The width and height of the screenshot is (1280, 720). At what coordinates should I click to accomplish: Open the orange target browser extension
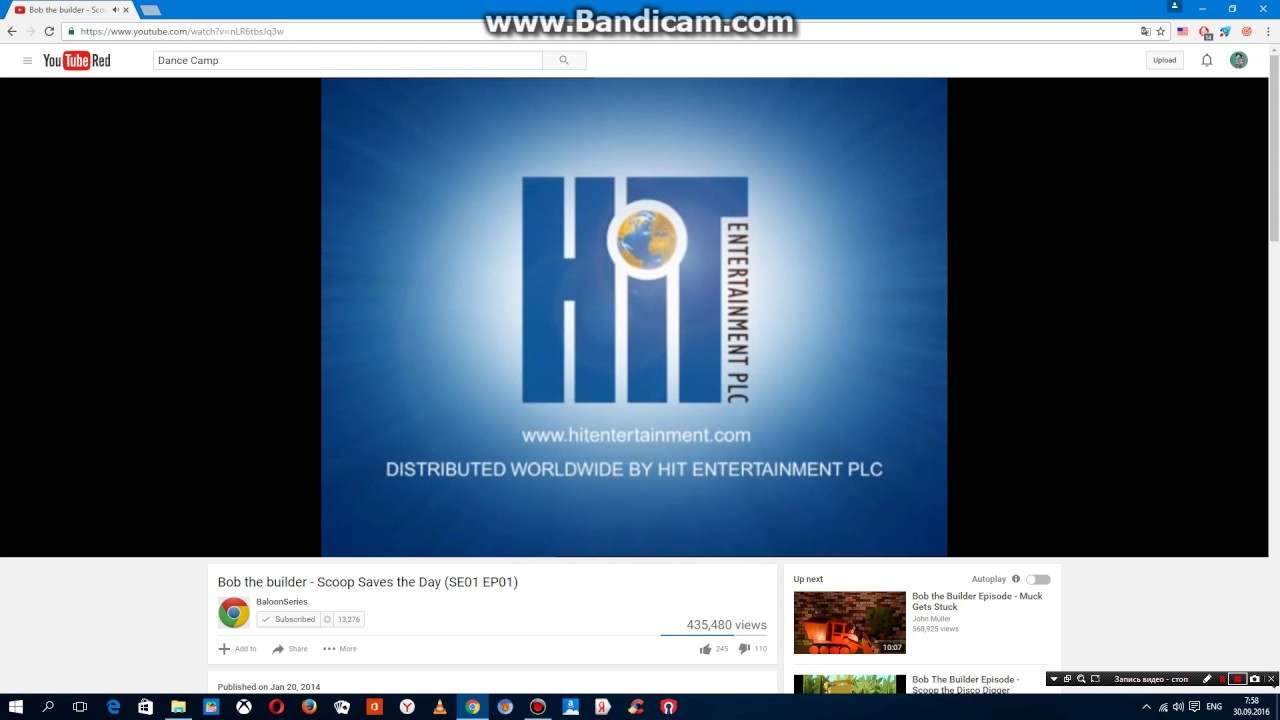click(x=1246, y=31)
